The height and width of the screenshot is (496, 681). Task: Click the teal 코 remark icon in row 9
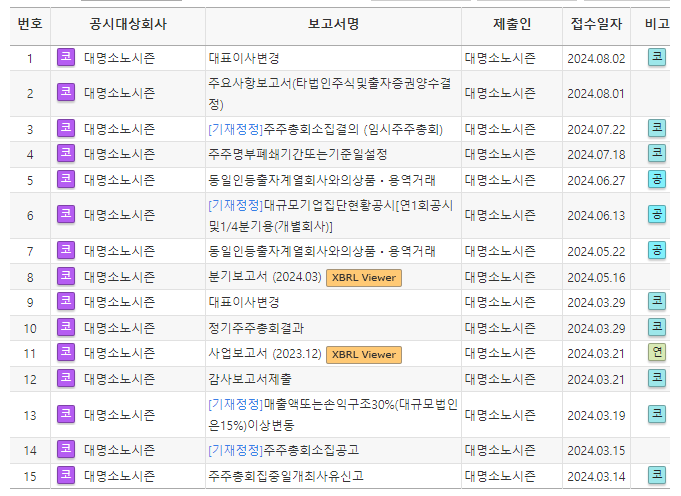click(657, 301)
